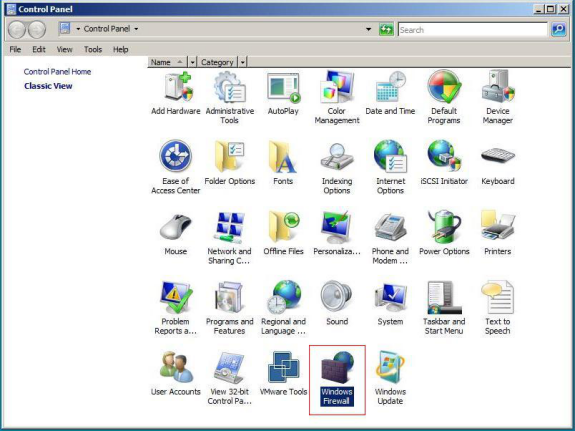This screenshot has height=431, width=575.
Task: Open the Ease of Access Center
Action: pyautogui.click(x=176, y=167)
